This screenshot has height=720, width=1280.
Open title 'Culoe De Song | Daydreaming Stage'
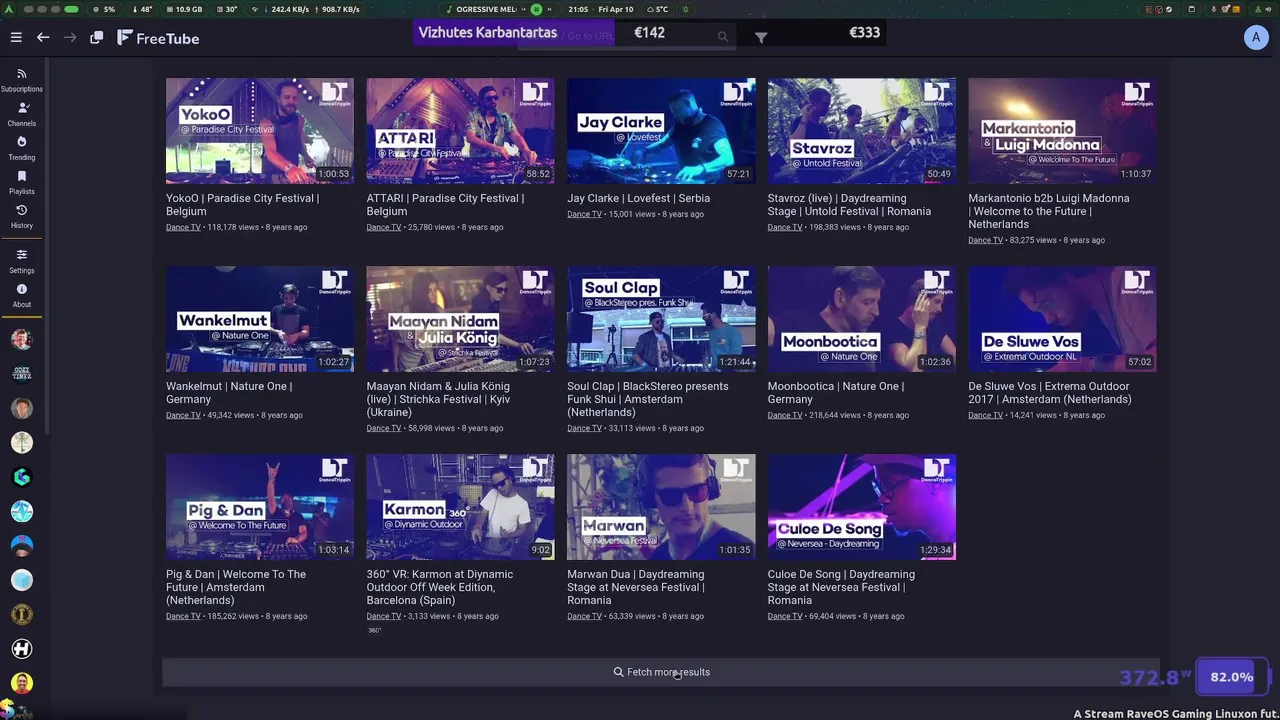[x=841, y=587]
